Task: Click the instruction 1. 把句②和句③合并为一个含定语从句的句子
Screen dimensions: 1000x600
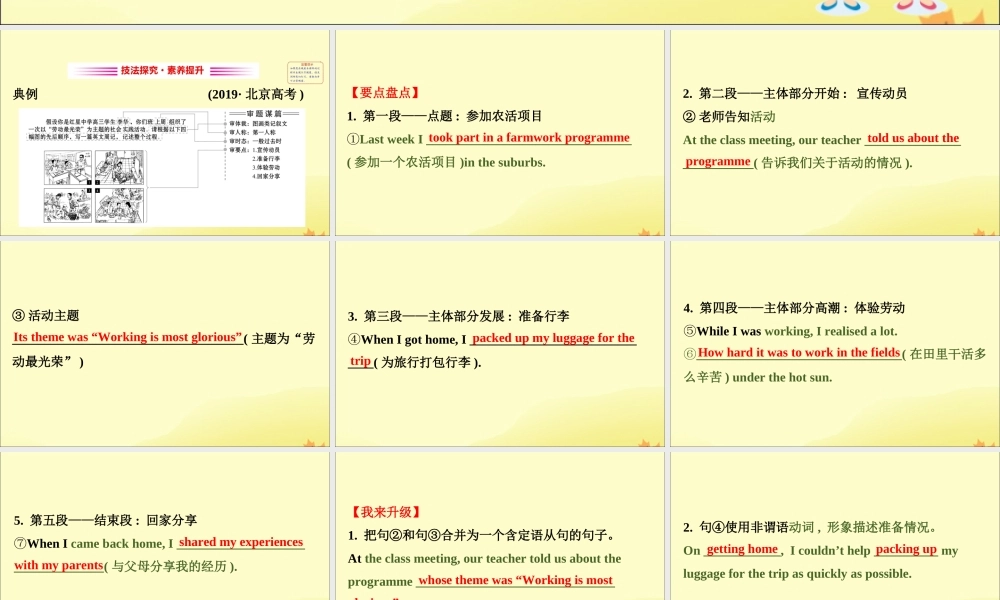Action: click(481, 536)
